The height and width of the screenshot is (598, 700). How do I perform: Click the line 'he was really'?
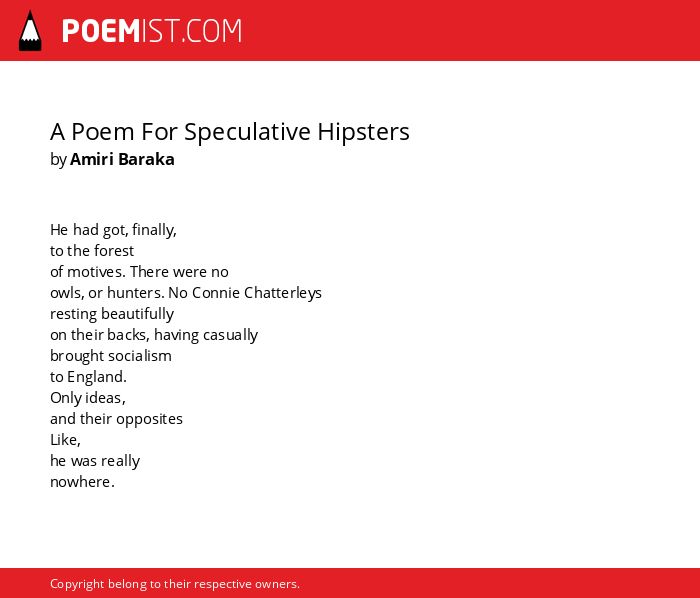point(95,461)
